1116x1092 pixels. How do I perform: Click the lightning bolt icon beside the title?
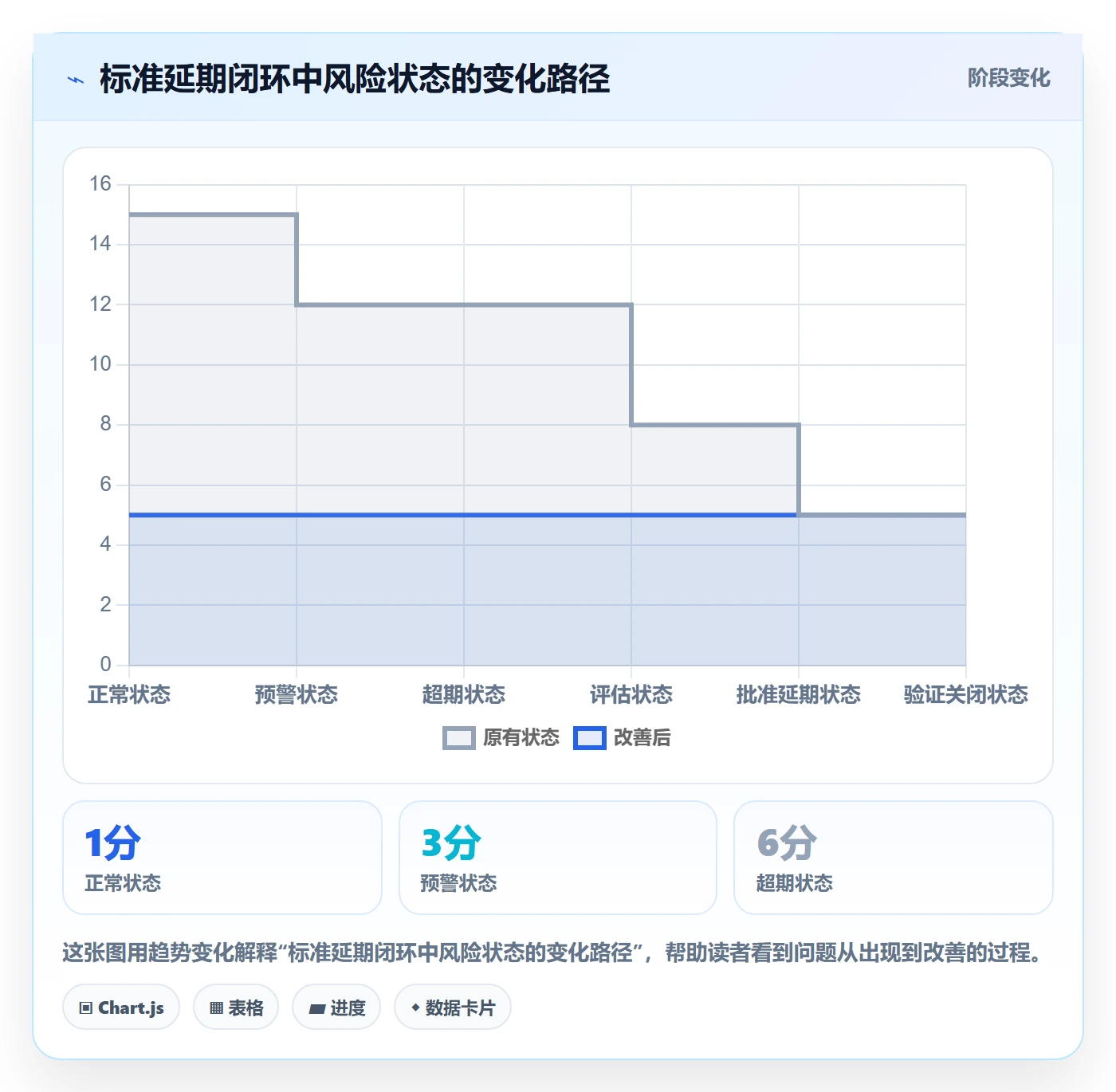tap(76, 80)
